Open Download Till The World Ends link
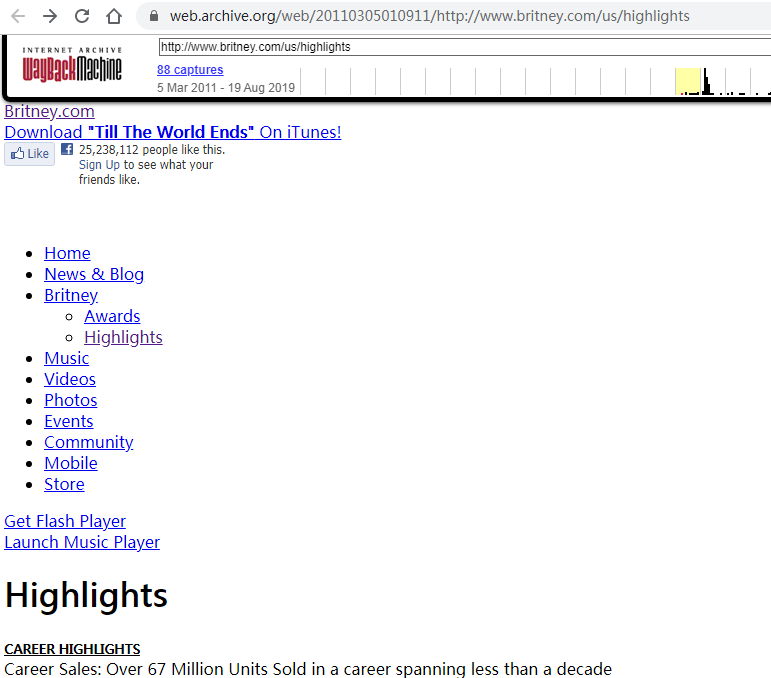771x678 pixels. pyautogui.click(x=173, y=132)
